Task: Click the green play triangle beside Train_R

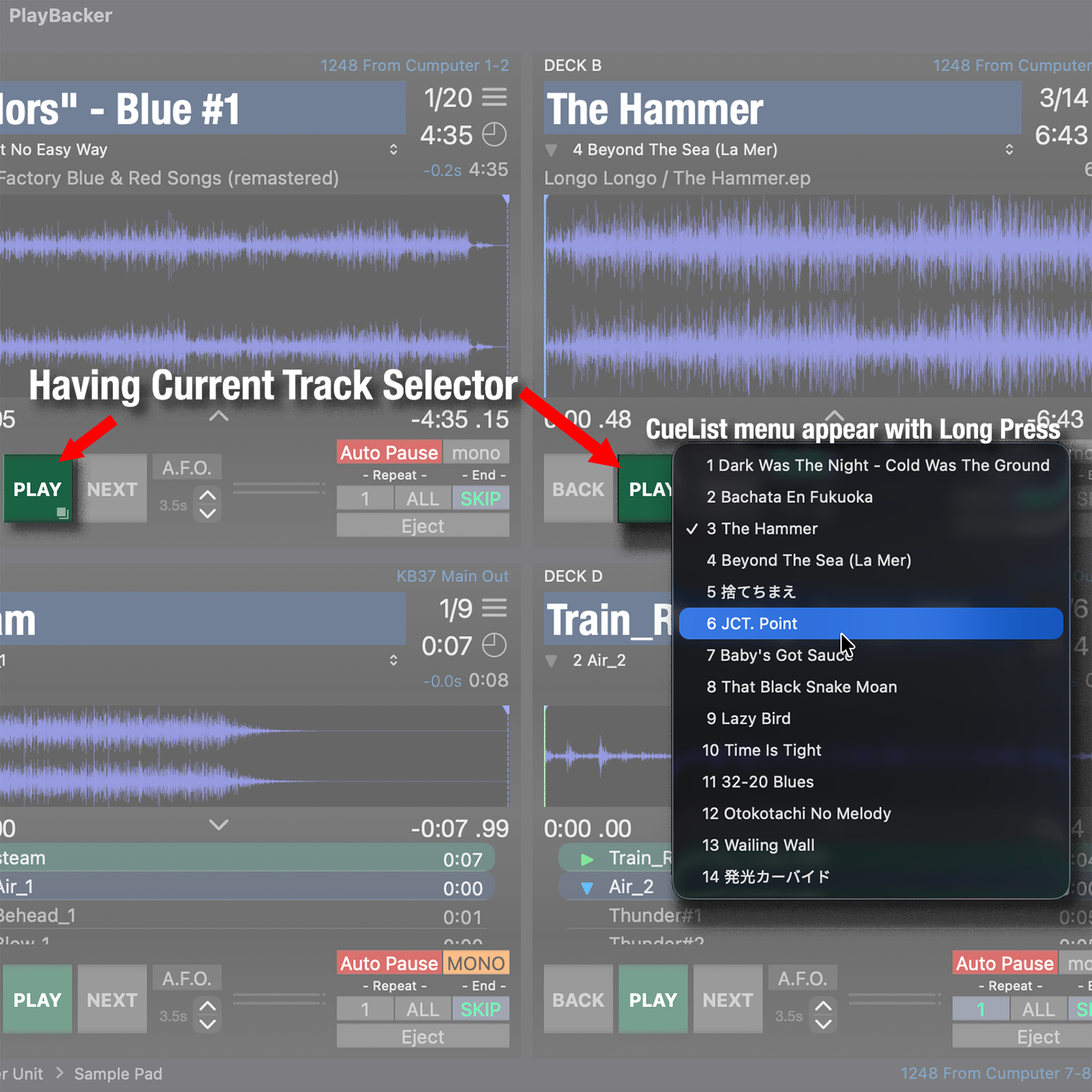Action: coord(587,859)
